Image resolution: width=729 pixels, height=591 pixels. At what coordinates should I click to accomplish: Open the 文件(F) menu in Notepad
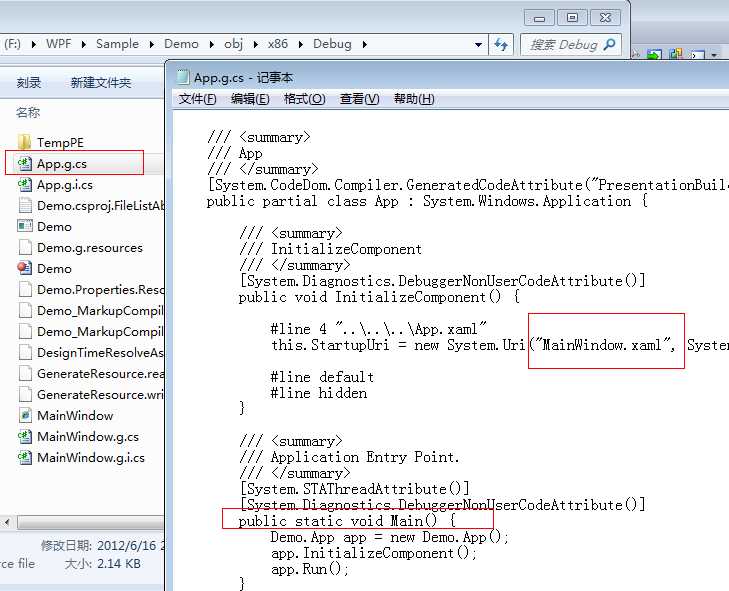(198, 99)
